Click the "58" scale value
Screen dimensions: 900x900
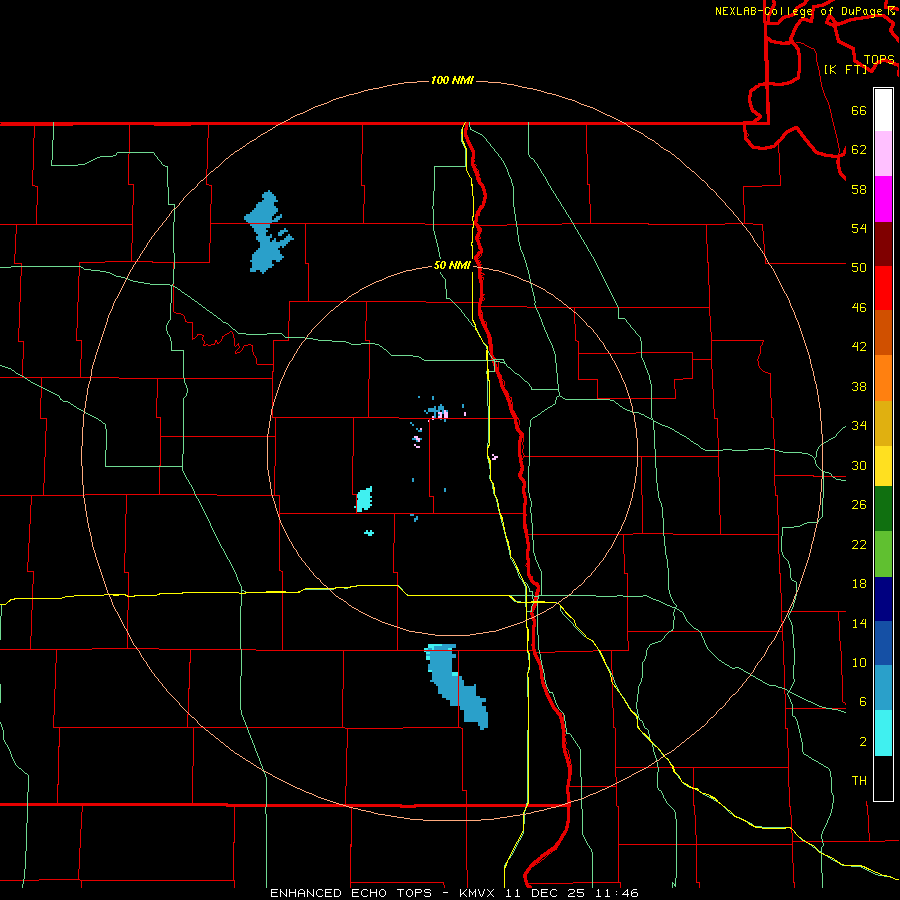[859, 189]
